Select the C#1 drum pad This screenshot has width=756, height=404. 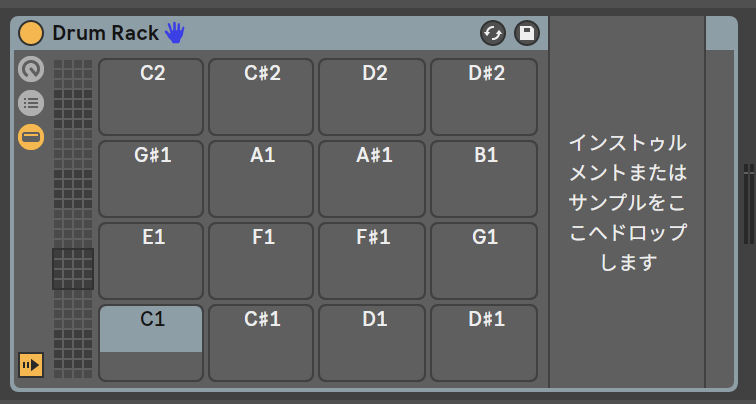click(261, 342)
